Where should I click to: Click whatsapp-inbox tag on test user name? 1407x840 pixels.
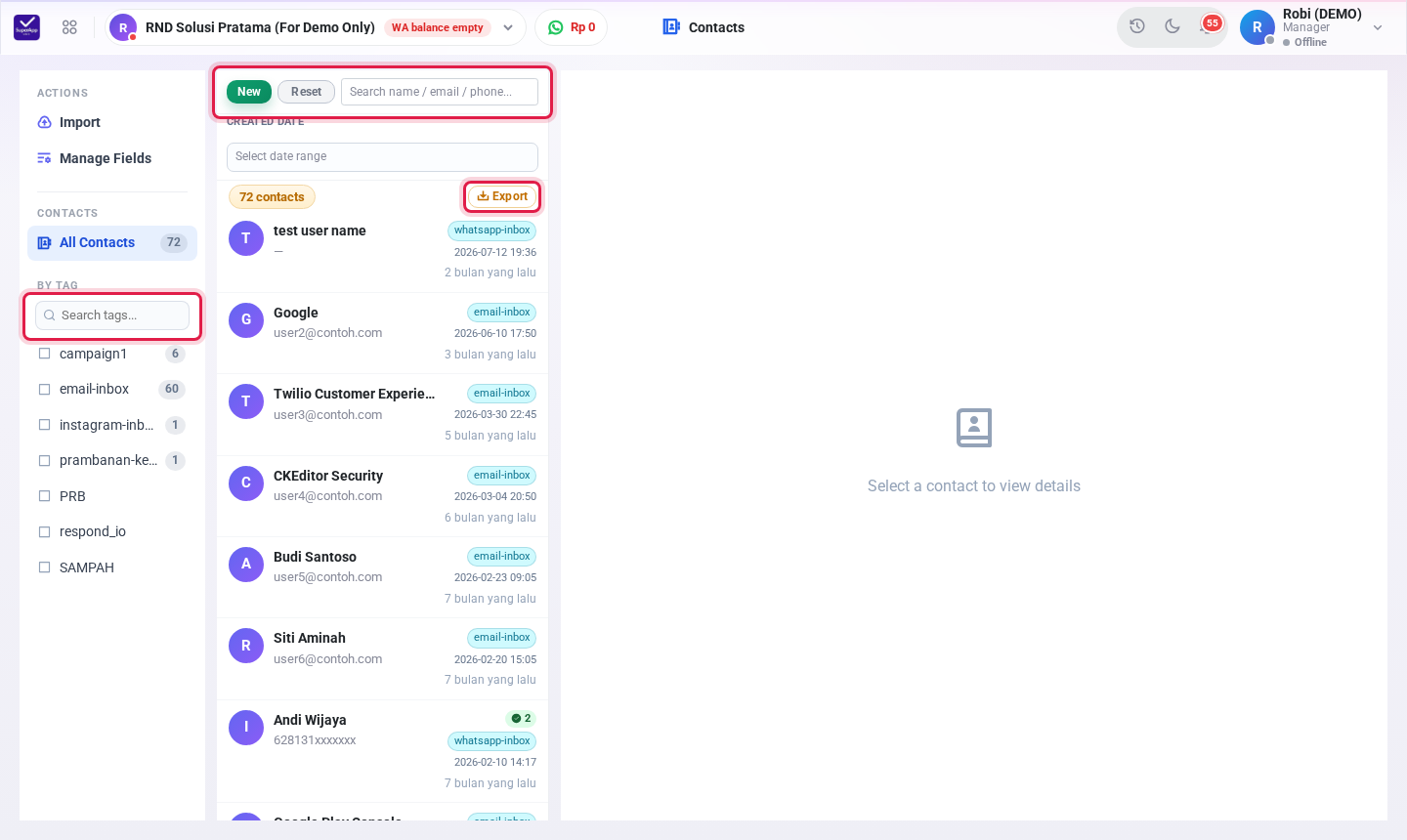(492, 231)
